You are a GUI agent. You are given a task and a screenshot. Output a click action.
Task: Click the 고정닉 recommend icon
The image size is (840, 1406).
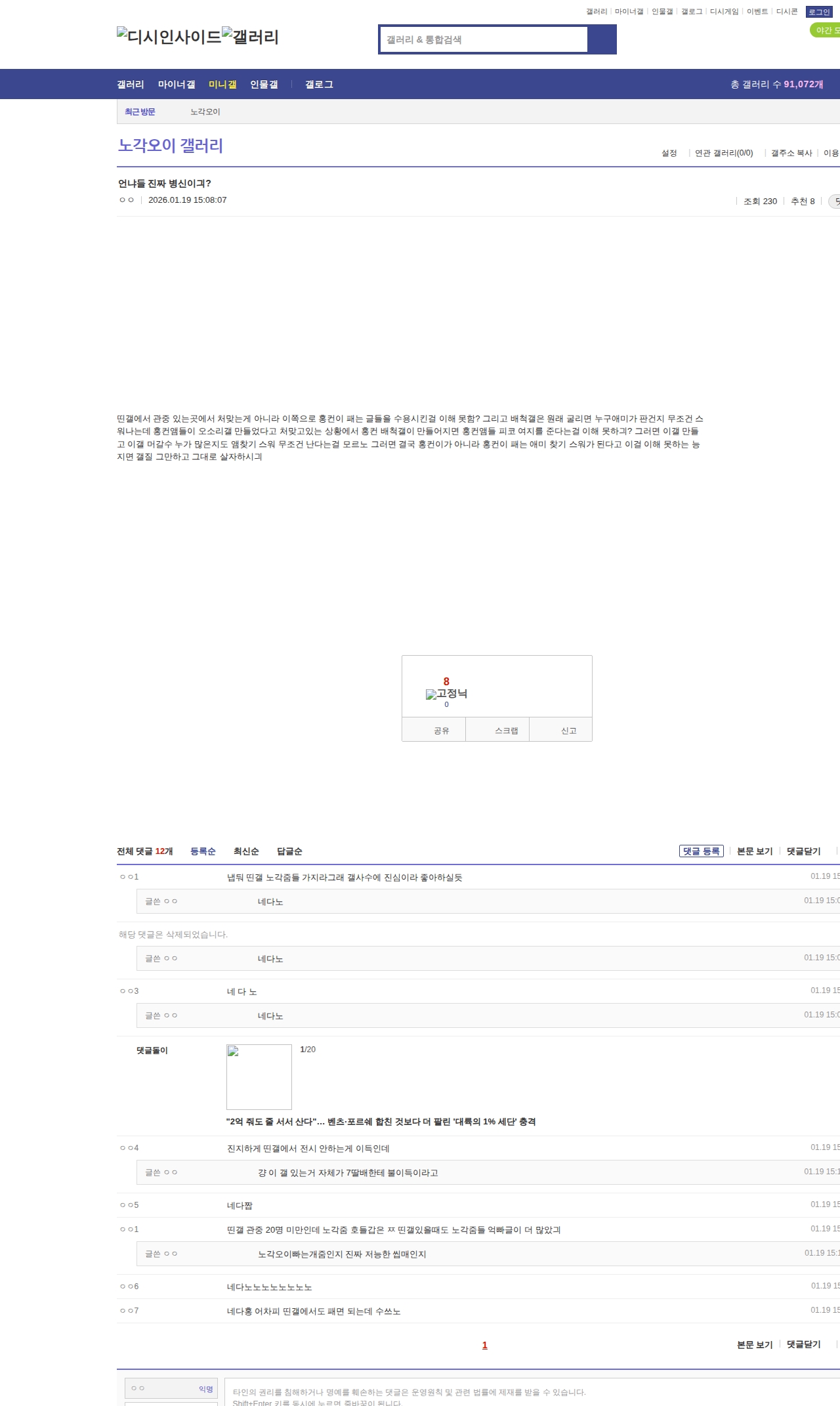(x=446, y=694)
